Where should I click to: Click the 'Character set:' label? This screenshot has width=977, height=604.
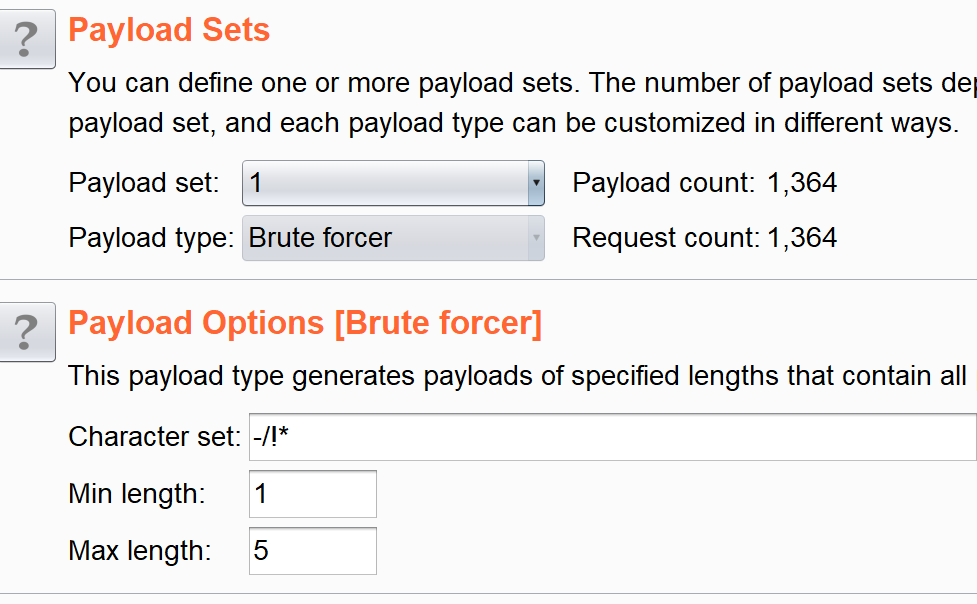click(x=154, y=437)
